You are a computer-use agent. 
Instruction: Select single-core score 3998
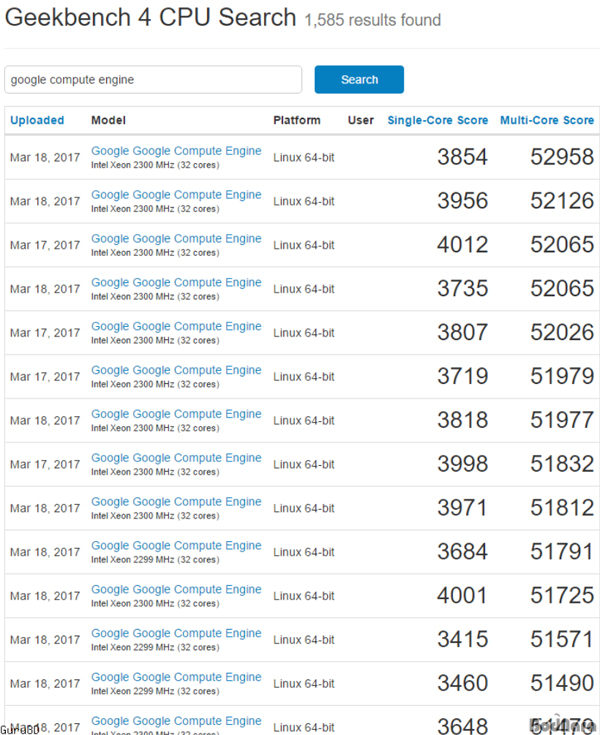[x=463, y=464]
